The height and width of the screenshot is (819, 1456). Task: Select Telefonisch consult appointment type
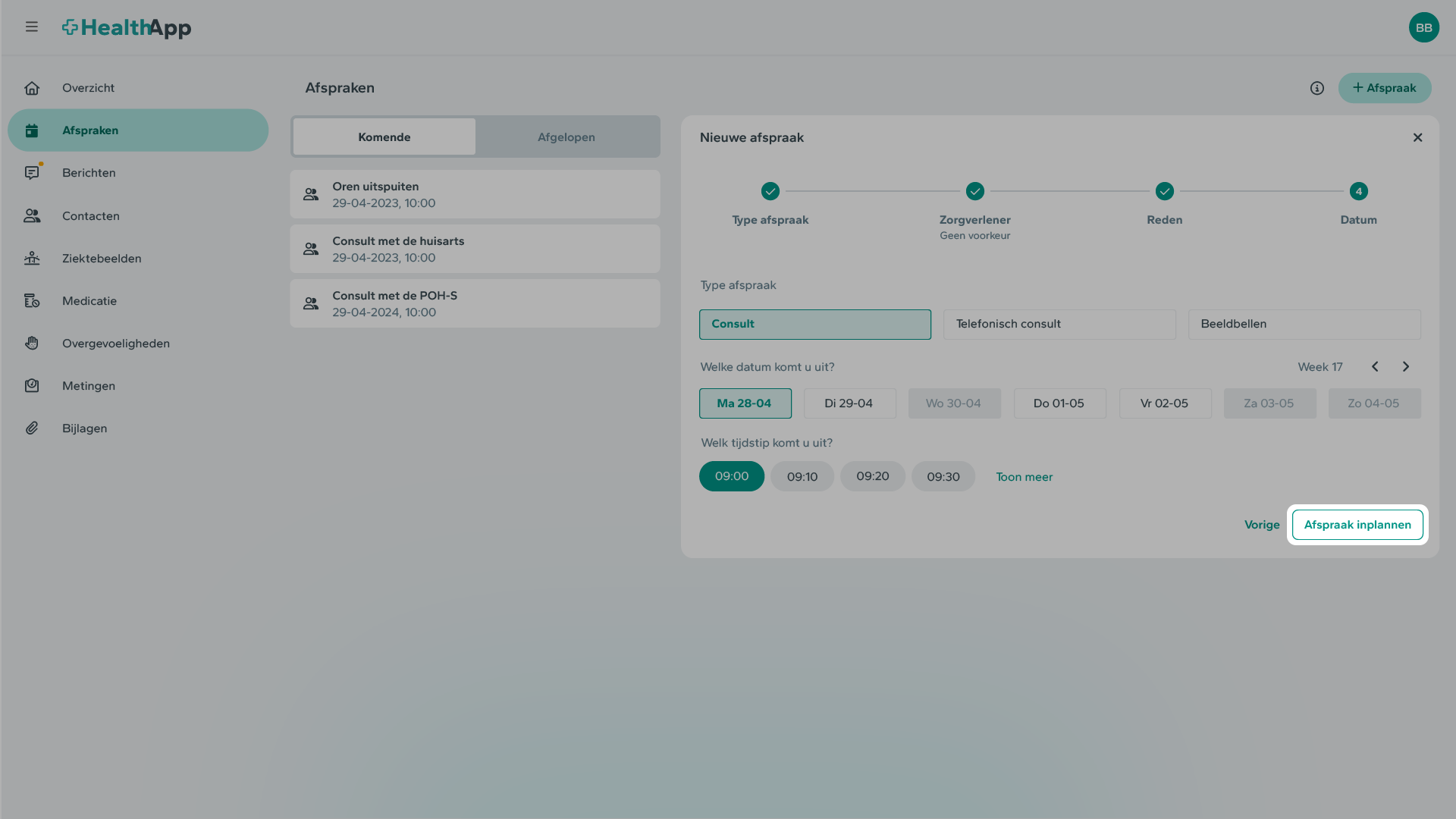pyautogui.click(x=1059, y=324)
